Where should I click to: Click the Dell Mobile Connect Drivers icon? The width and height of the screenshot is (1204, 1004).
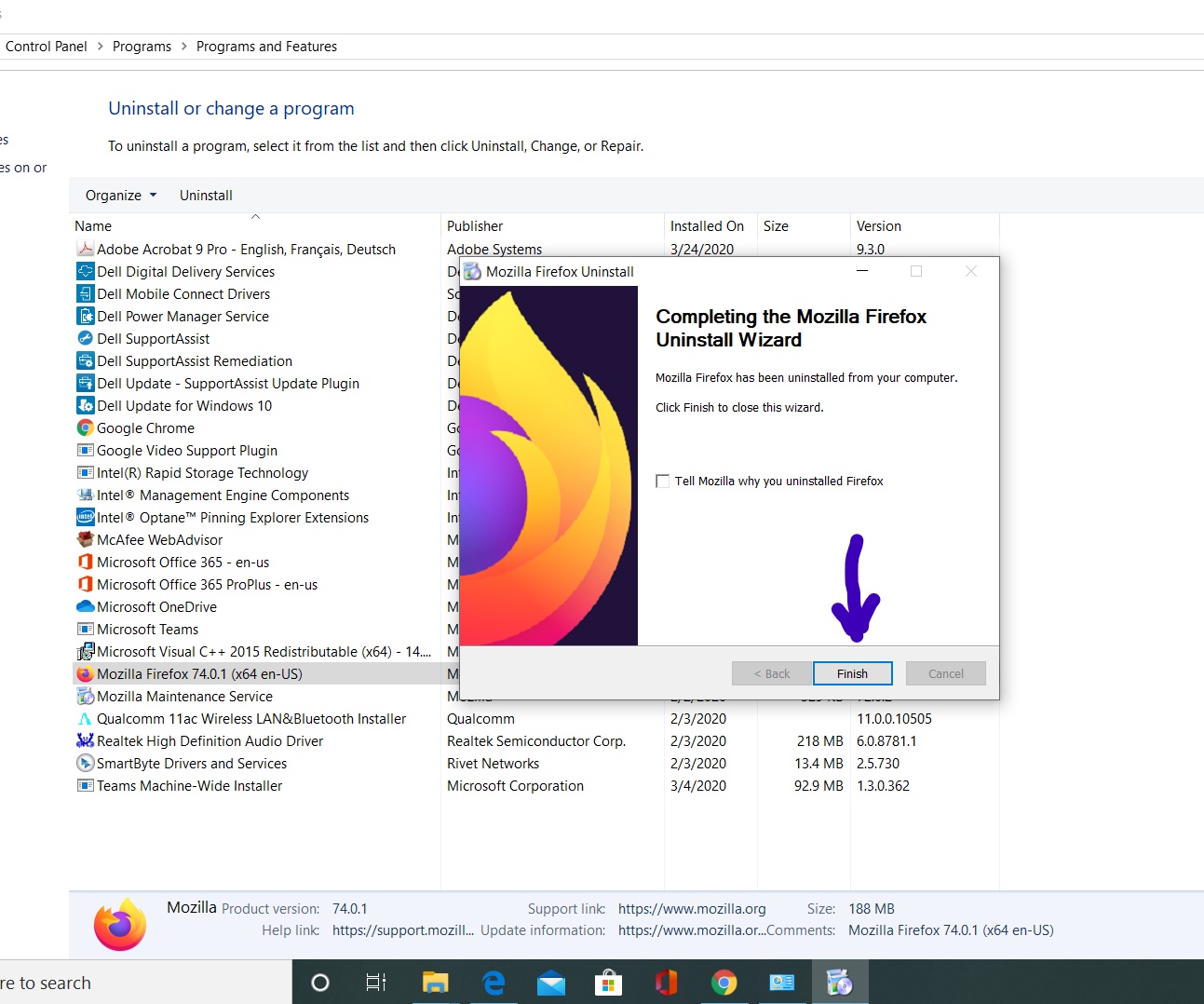(85, 293)
